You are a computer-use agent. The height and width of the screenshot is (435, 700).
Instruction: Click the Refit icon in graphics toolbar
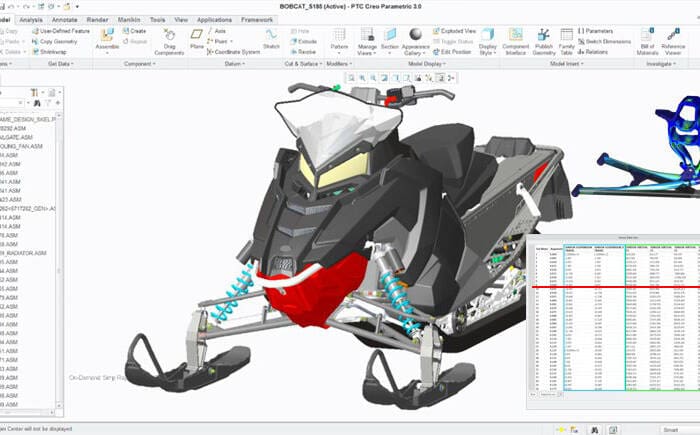351,78
